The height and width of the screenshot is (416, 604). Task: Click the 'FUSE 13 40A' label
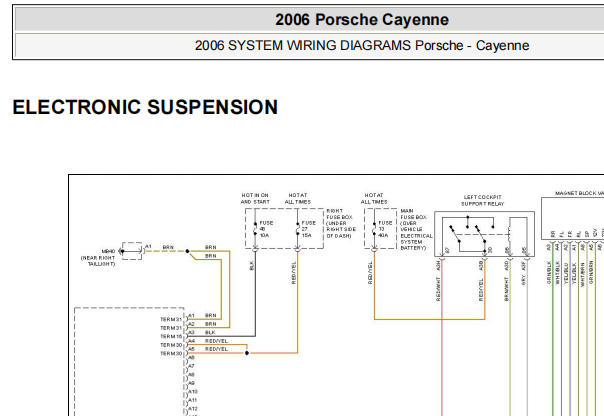coord(385,229)
